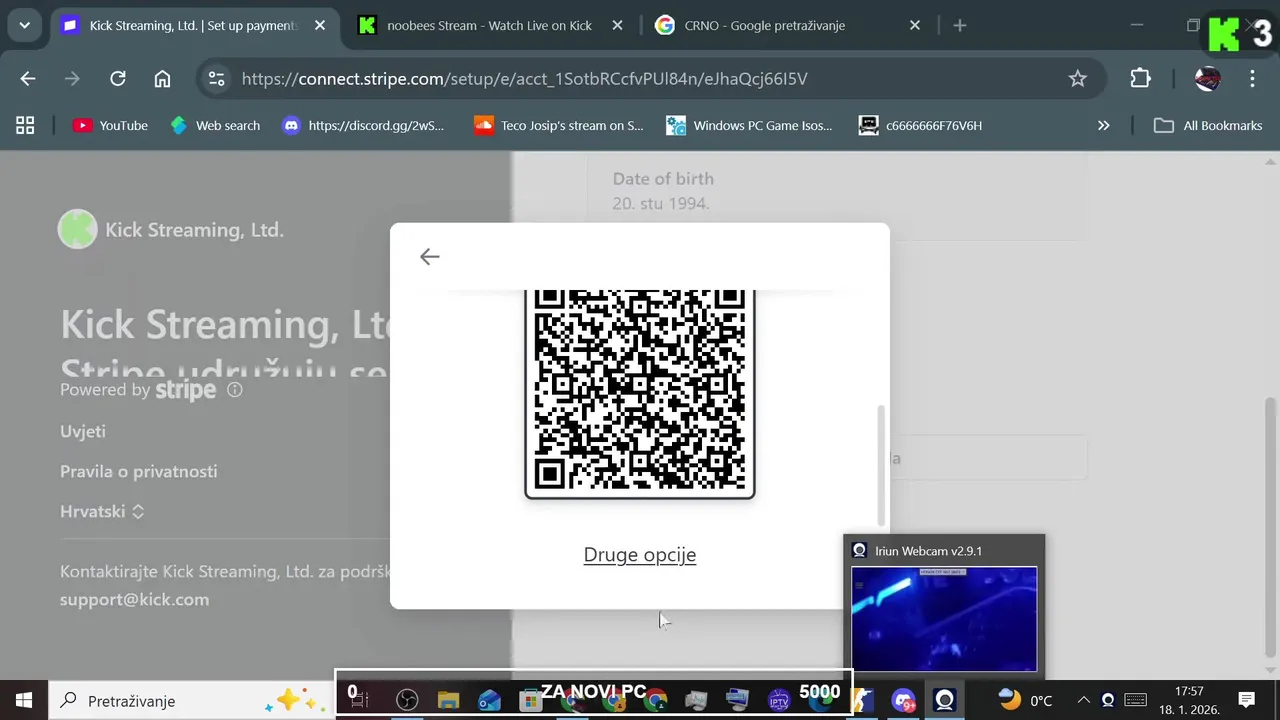Open the c6666666F76V6H bookmark
The height and width of the screenshot is (720, 1280).
click(921, 126)
